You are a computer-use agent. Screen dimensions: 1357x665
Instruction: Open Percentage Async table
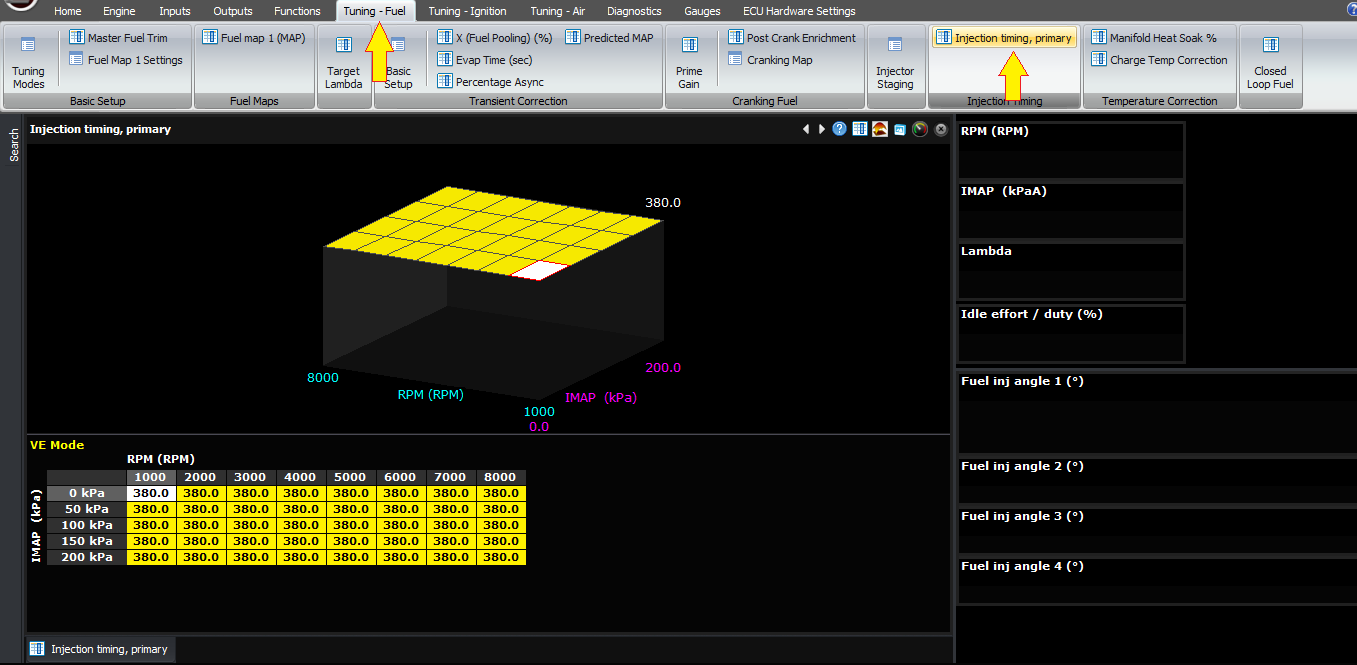tap(490, 82)
